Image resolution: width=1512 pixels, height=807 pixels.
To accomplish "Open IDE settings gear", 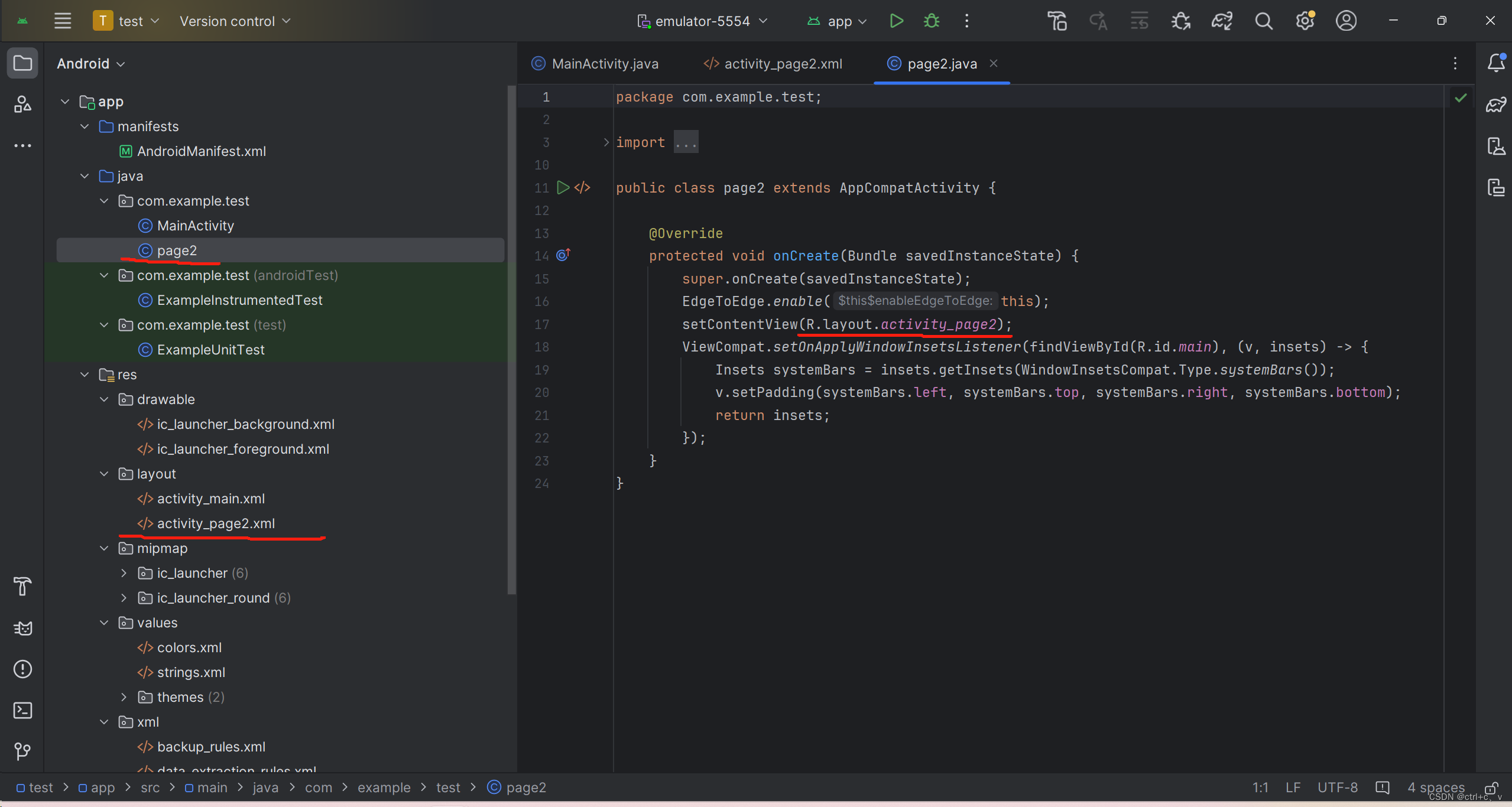I will click(x=1305, y=21).
